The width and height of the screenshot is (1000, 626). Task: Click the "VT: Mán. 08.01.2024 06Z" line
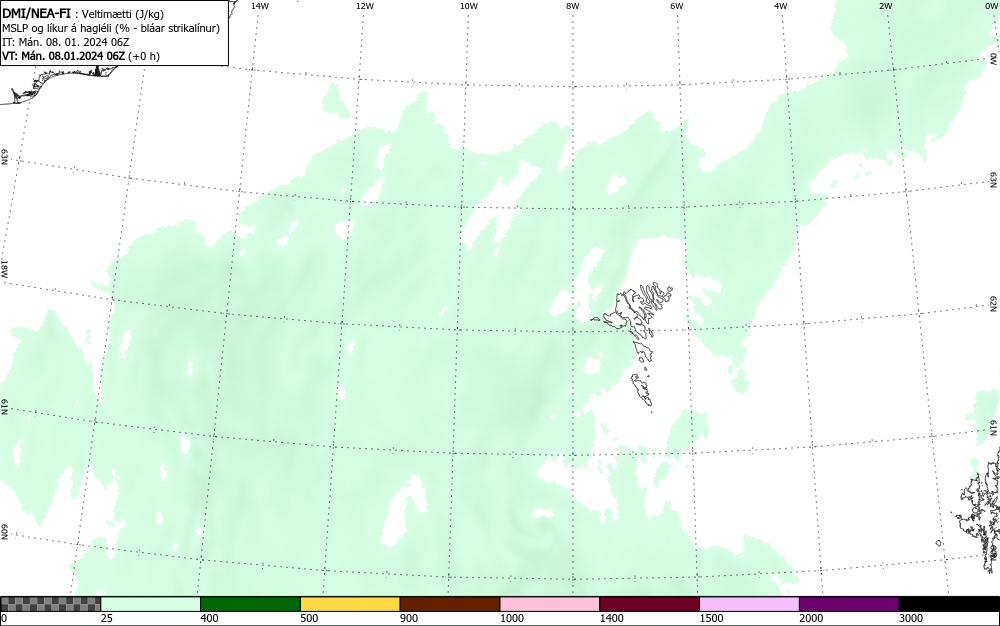click(63, 56)
